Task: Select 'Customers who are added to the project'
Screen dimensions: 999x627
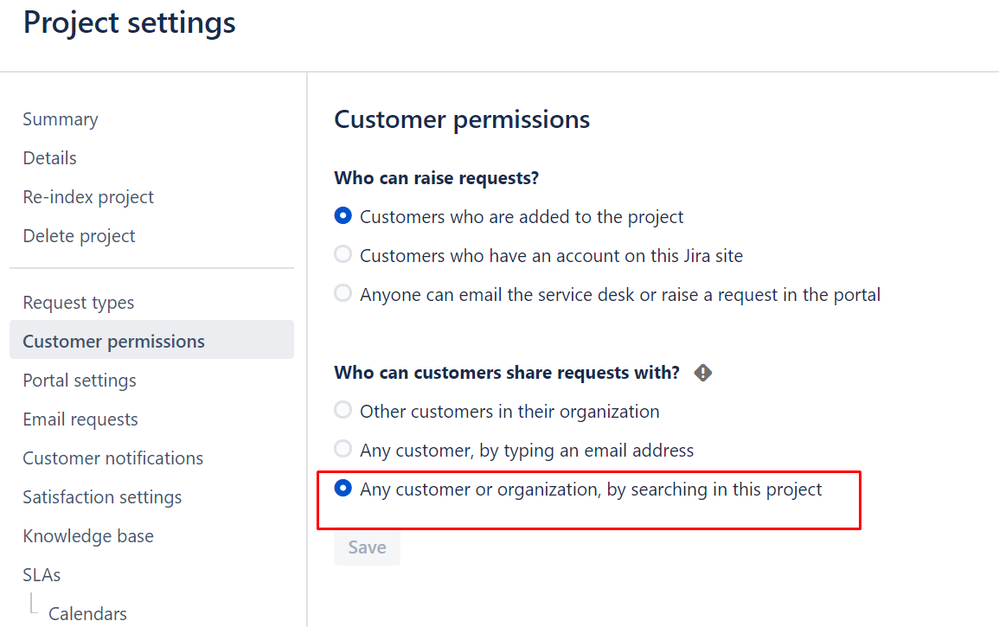Action: click(x=343, y=216)
